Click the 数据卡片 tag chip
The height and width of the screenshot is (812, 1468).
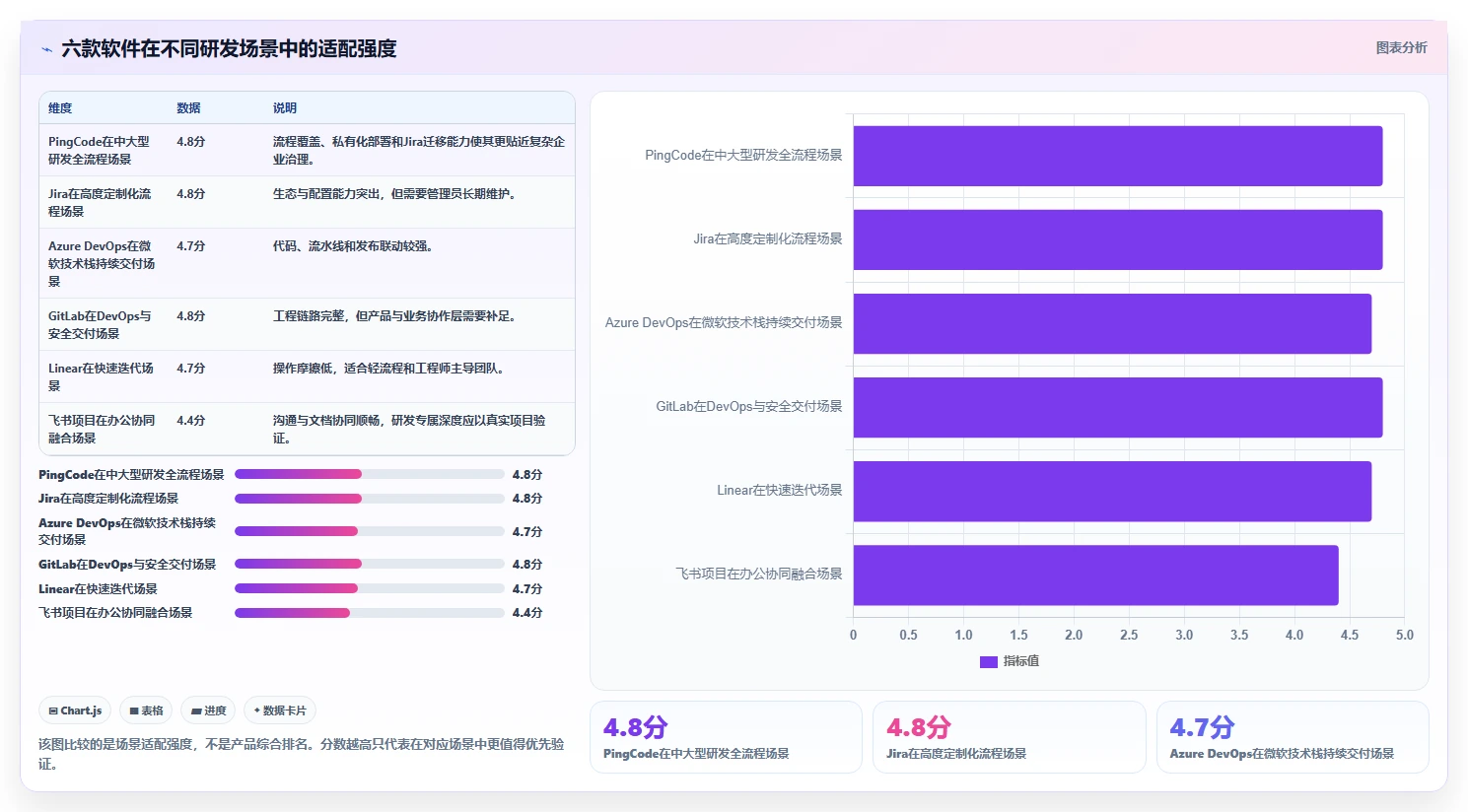(280, 710)
